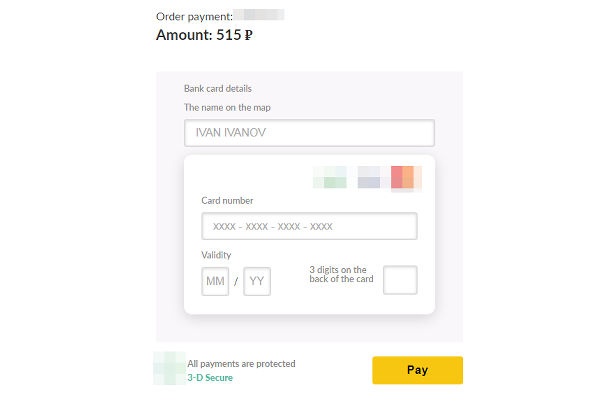Click the 3-digit security code box

point(400,280)
